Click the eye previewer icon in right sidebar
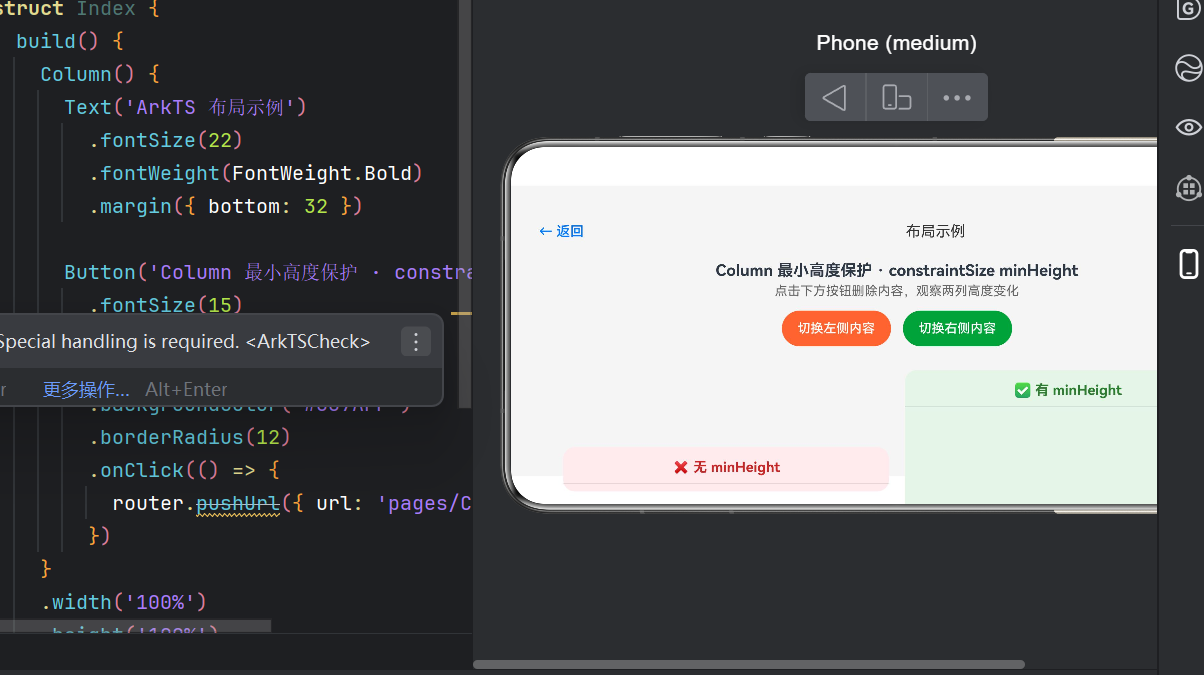The height and width of the screenshot is (675, 1204). click(x=1188, y=127)
